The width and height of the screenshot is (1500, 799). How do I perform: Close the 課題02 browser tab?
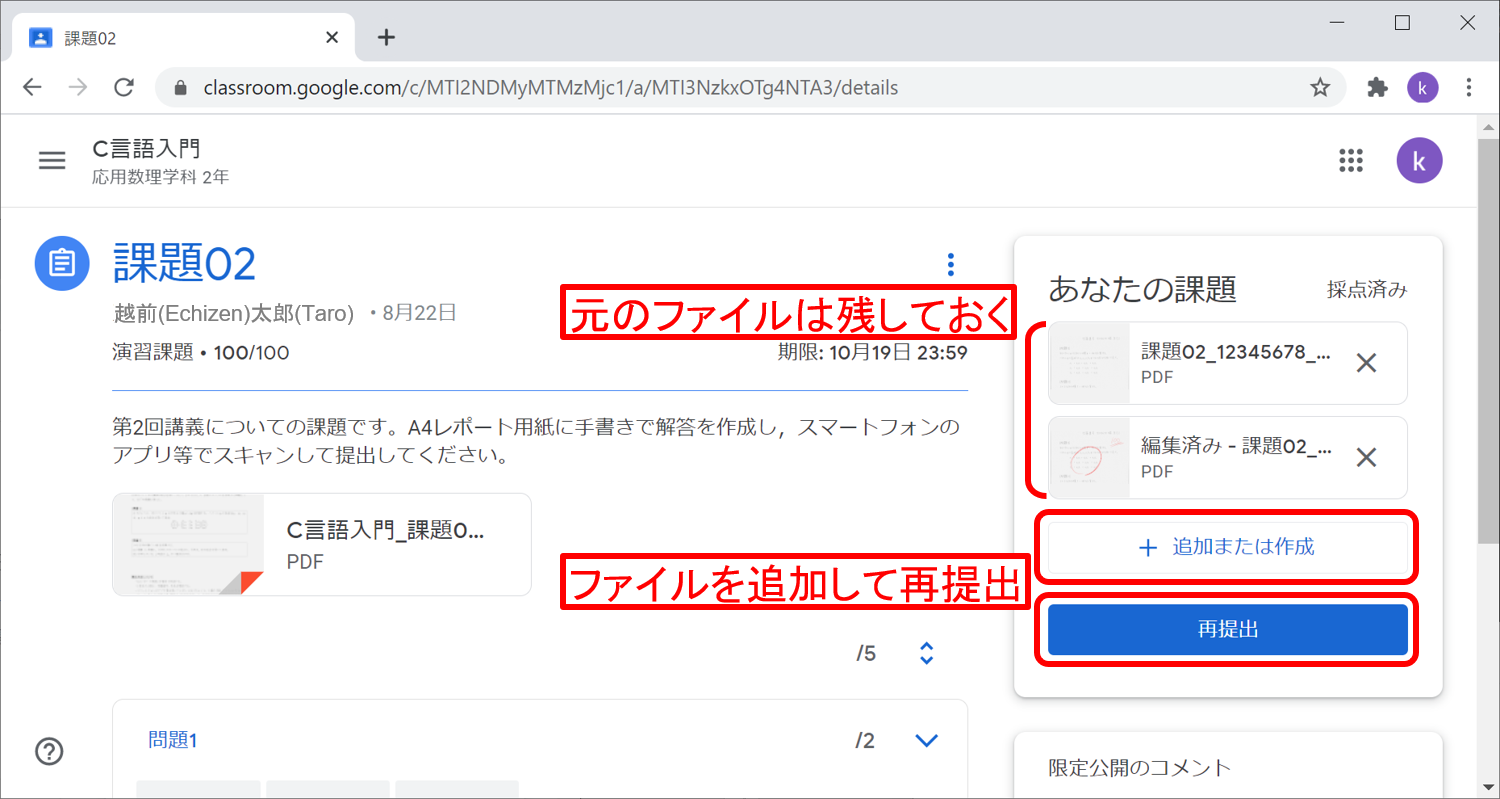point(333,38)
